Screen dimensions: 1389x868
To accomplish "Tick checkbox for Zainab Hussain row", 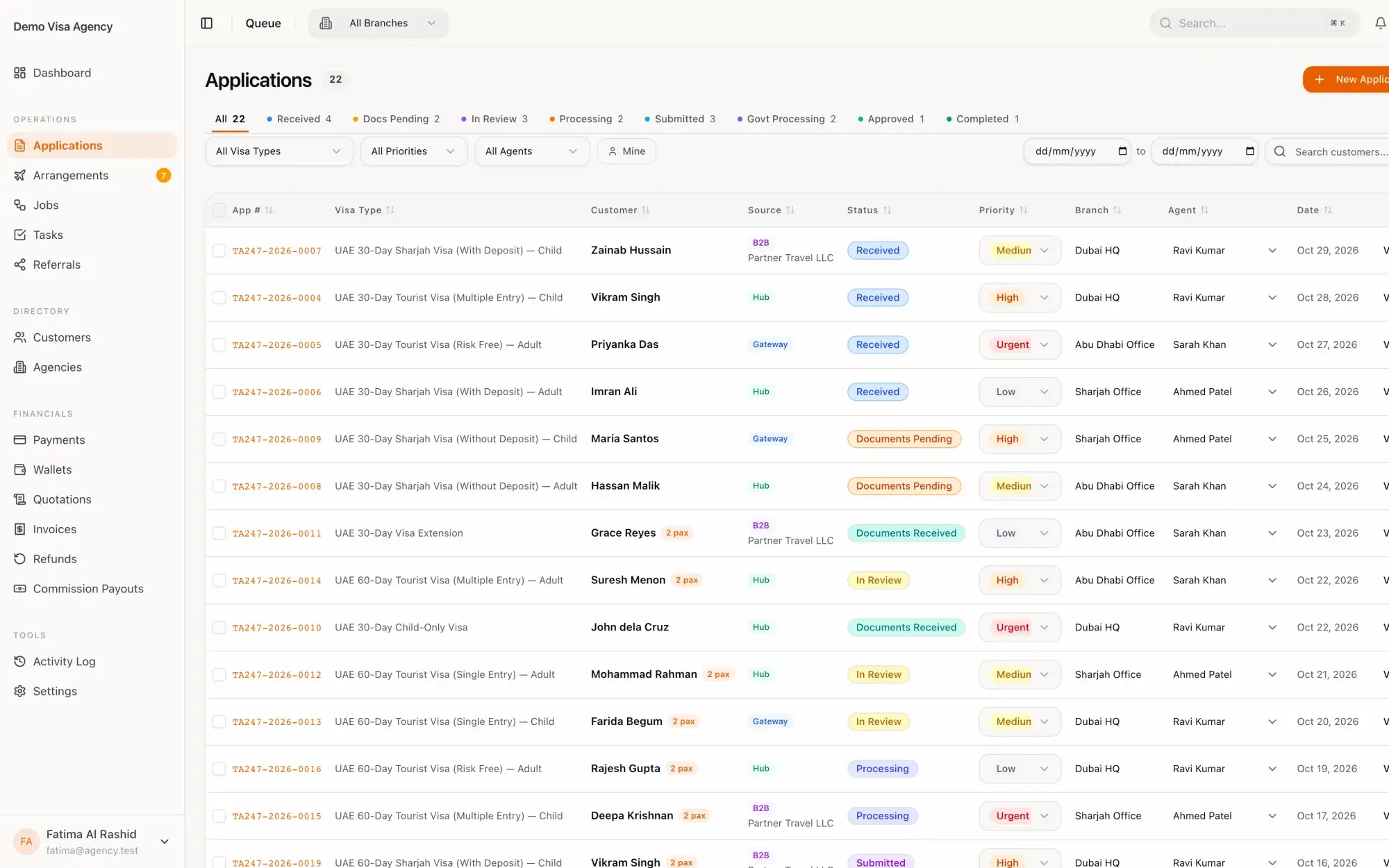I will pyautogui.click(x=219, y=251).
